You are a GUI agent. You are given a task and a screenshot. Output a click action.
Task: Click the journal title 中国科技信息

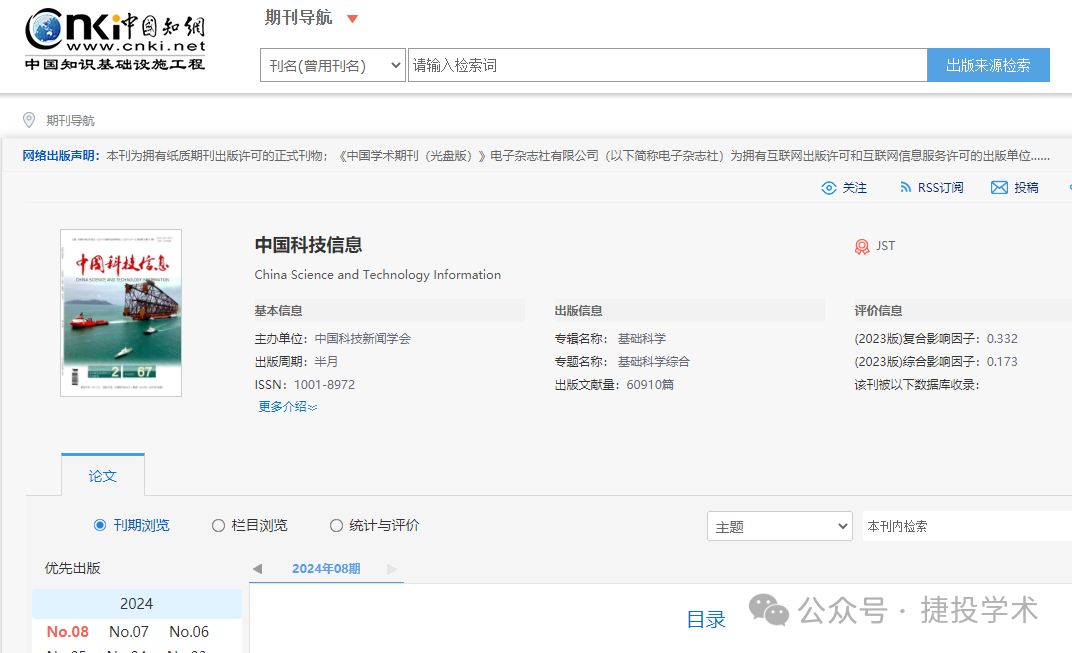[308, 245]
